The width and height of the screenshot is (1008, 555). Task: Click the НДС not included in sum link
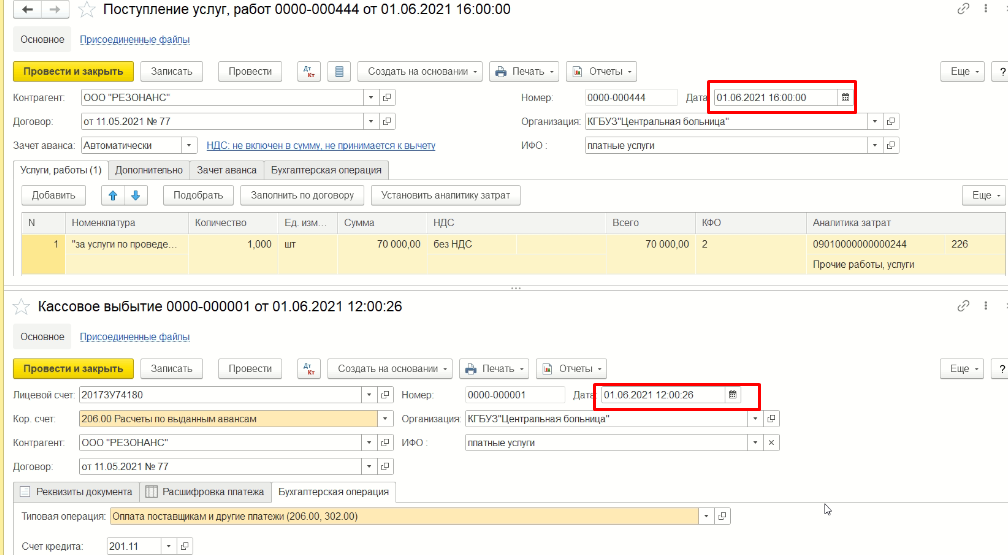pyautogui.click(x=321, y=146)
